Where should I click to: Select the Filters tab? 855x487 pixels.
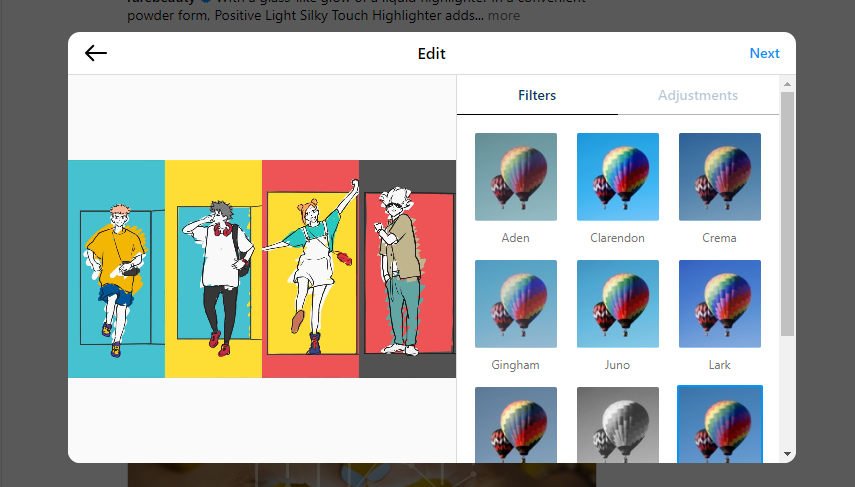pyautogui.click(x=537, y=96)
